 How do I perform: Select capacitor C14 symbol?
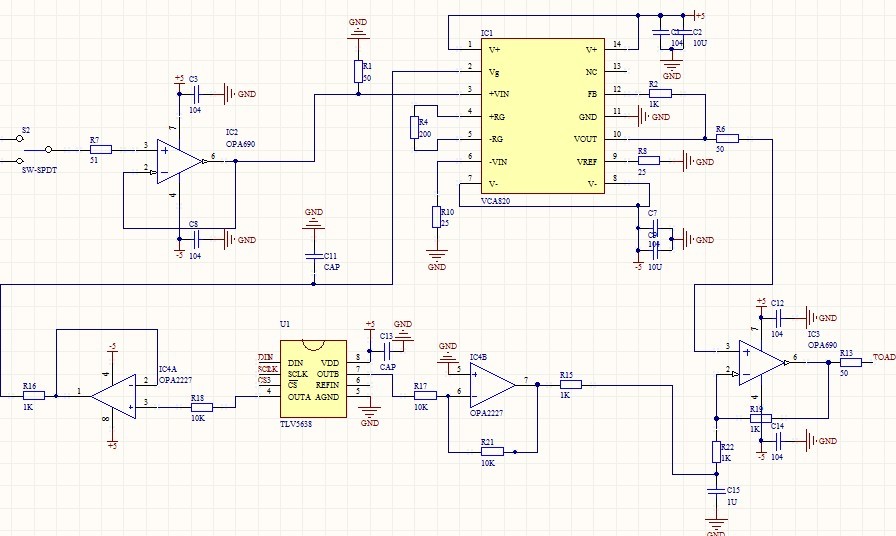pyautogui.click(x=778, y=441)
